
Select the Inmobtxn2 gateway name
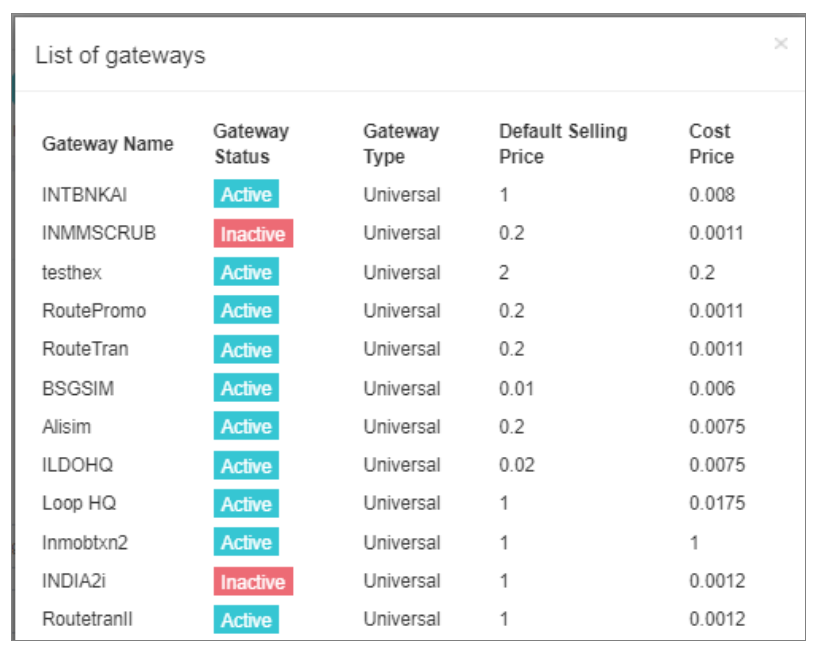click(x=85, y=542)
